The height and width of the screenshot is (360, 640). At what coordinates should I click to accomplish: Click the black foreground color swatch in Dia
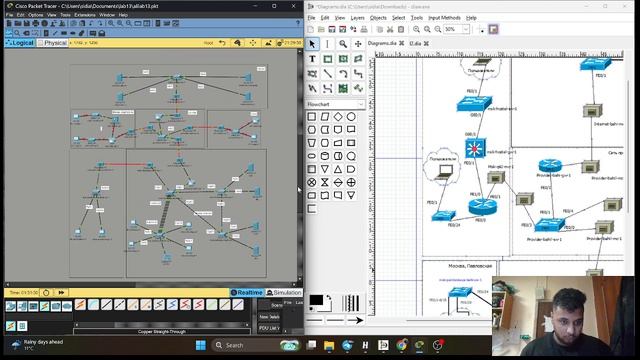(316, 300)
